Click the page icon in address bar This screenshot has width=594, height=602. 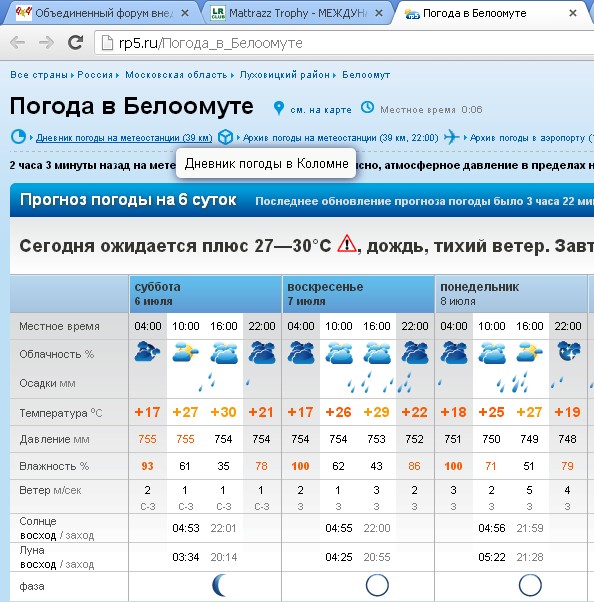pyautogui.click(x=107, y=43)
